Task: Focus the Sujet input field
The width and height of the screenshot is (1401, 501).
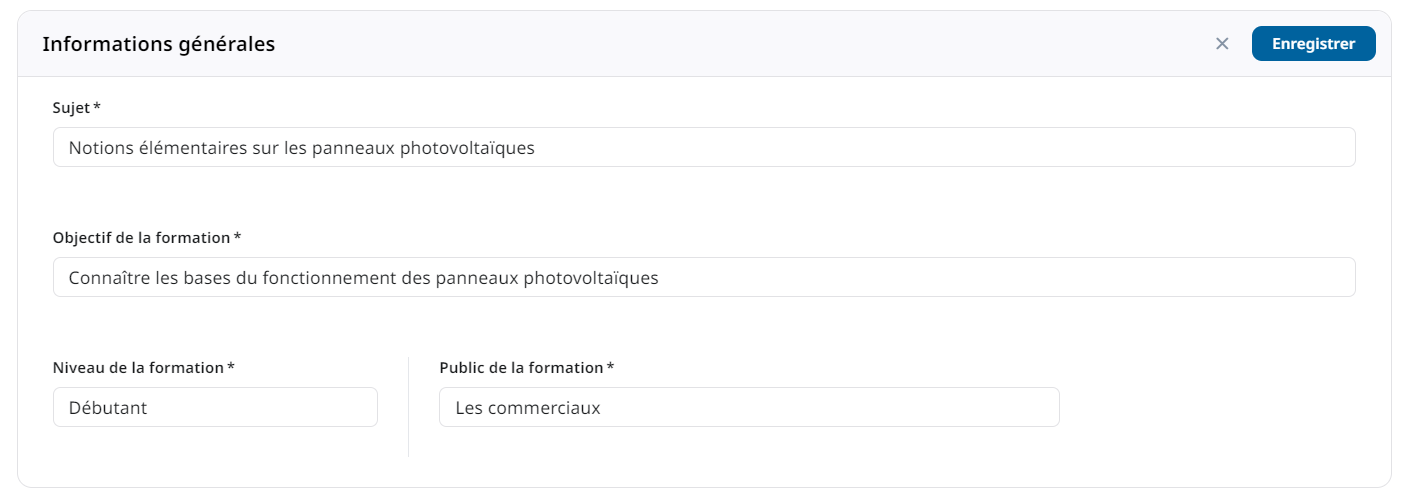Action: coord(900,147)
